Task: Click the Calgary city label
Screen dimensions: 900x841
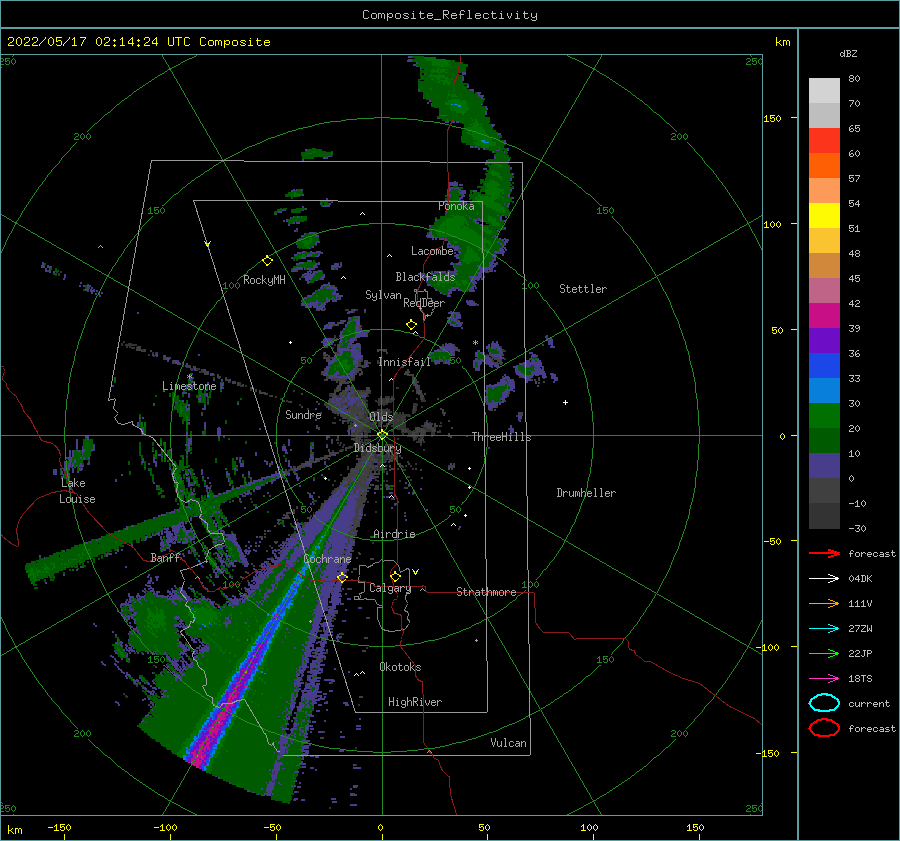Action: click(x=390, y=588)
